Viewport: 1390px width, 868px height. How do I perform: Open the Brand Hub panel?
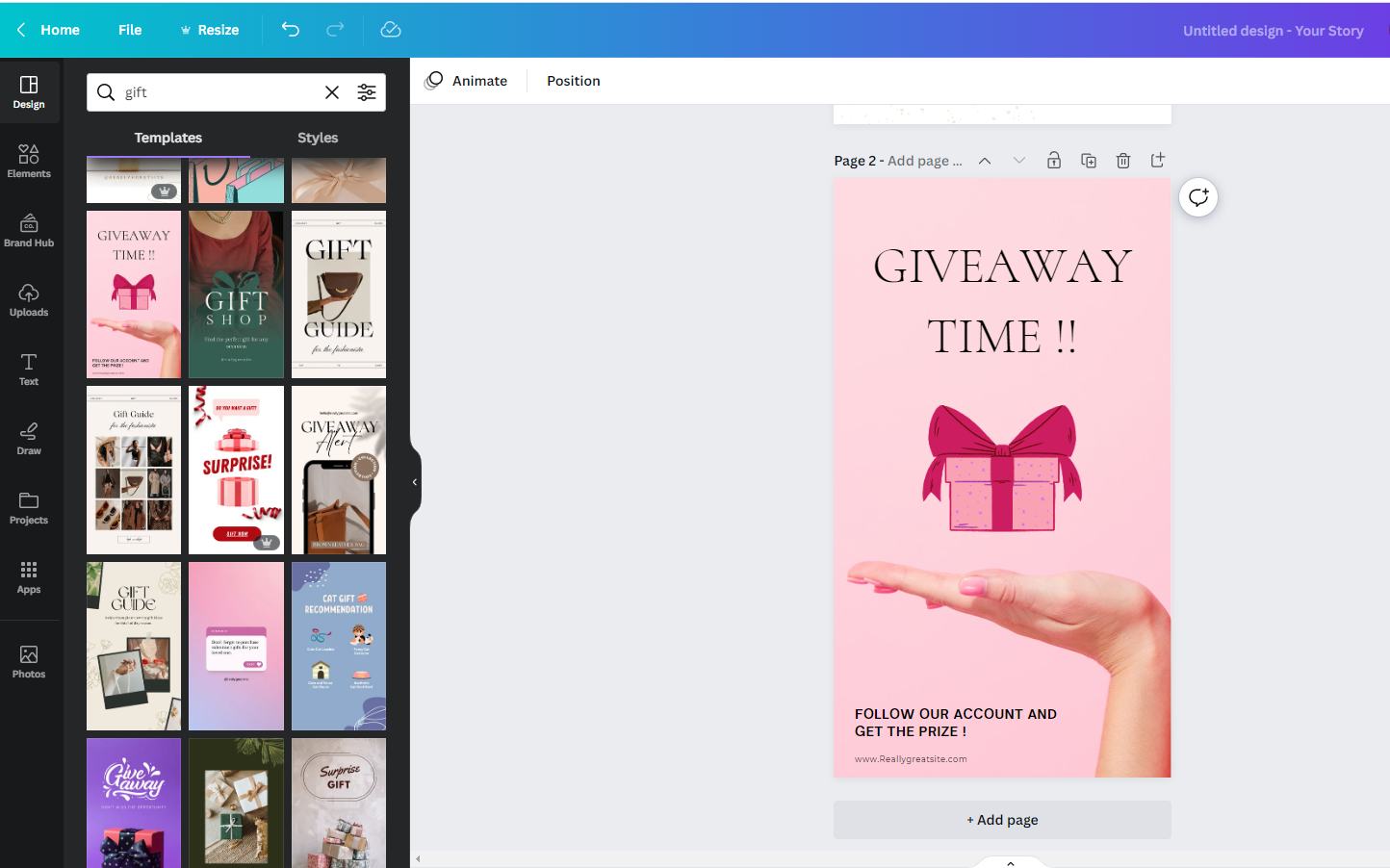click(29, 231)
